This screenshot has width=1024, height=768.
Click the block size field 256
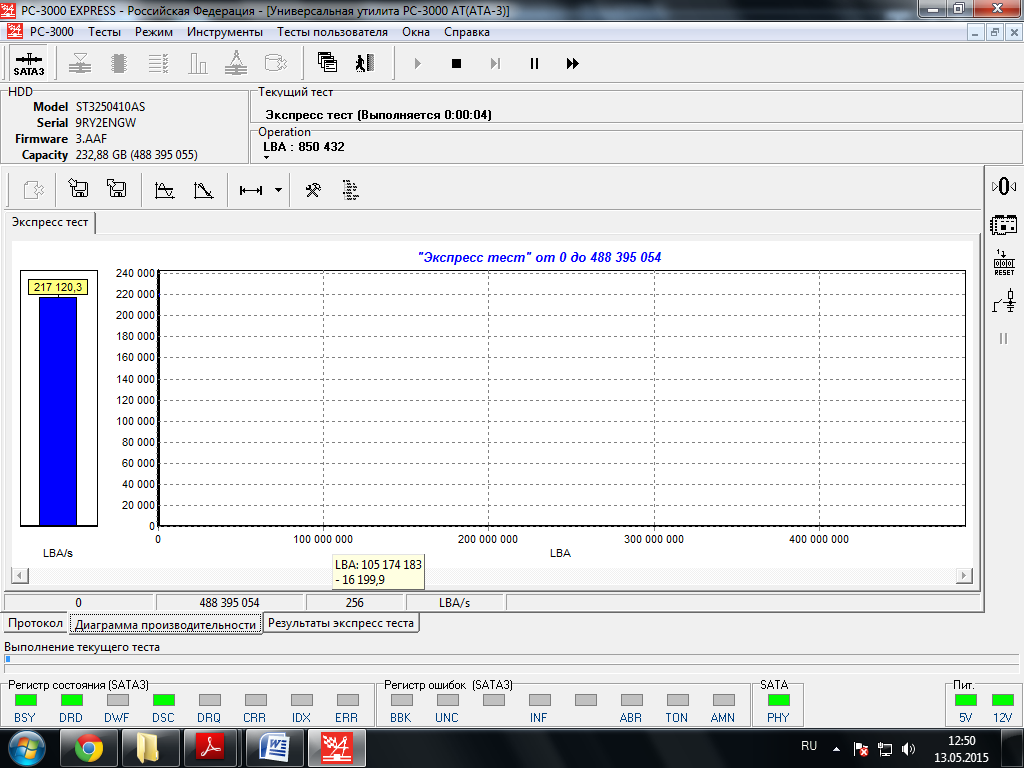[355, 603]
